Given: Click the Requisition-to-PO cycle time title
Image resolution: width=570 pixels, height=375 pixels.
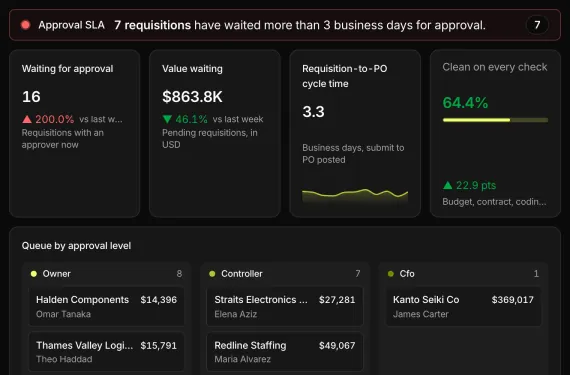Looking at the screenshot, I should (345, 76).
